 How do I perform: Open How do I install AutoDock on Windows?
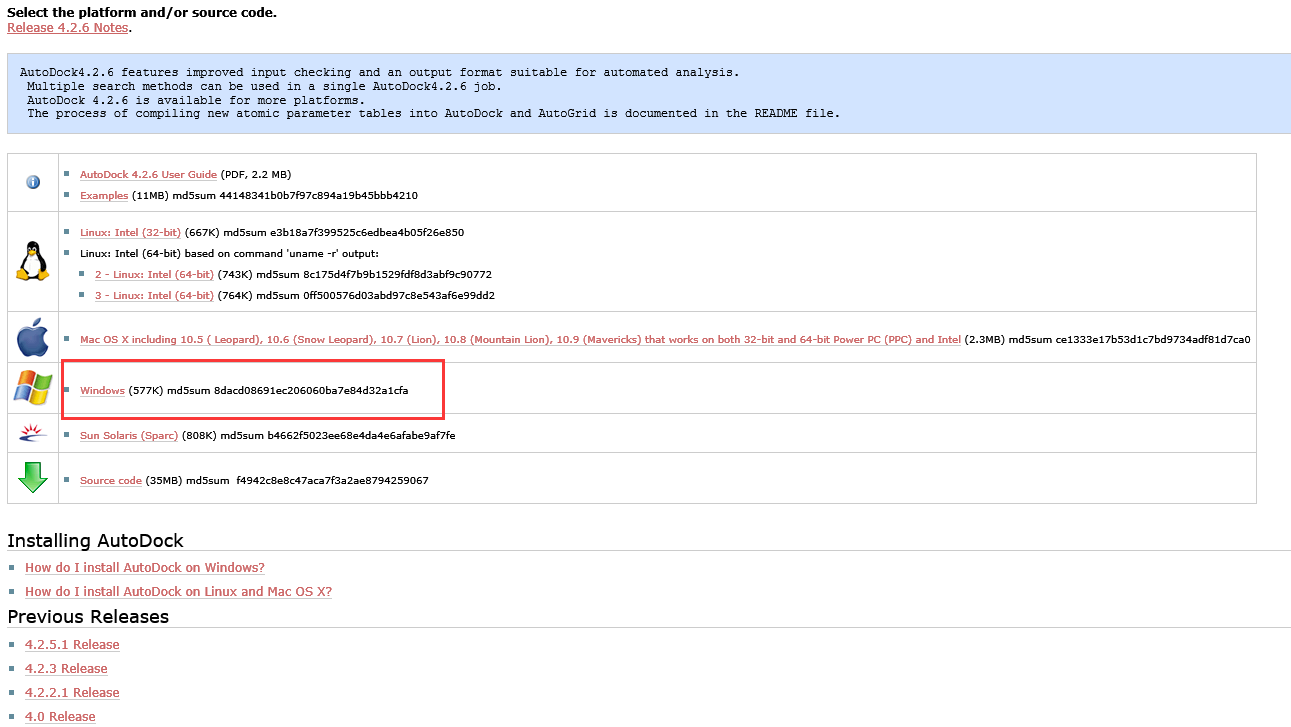(x=145, y=568)
